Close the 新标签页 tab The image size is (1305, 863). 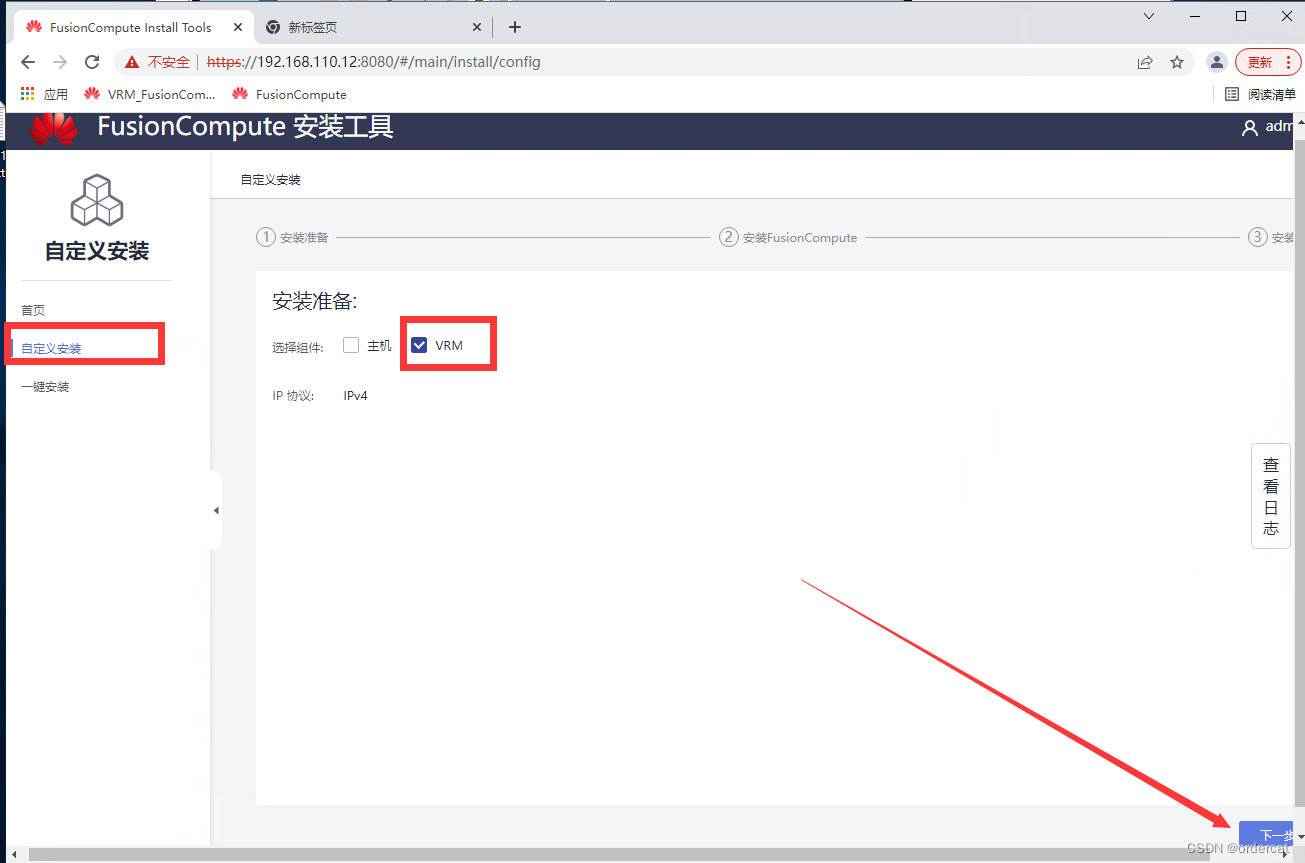click(477, 28)
